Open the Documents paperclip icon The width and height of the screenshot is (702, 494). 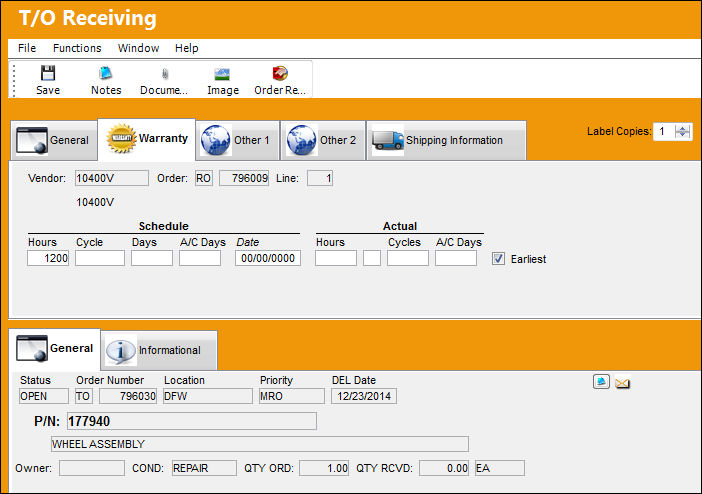click(165, 74)
